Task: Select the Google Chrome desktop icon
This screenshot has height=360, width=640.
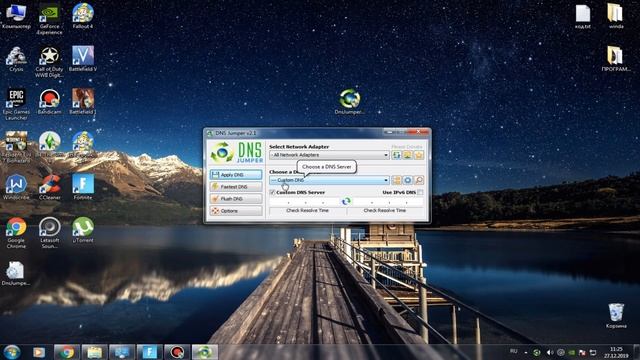Action: point(16,233)
